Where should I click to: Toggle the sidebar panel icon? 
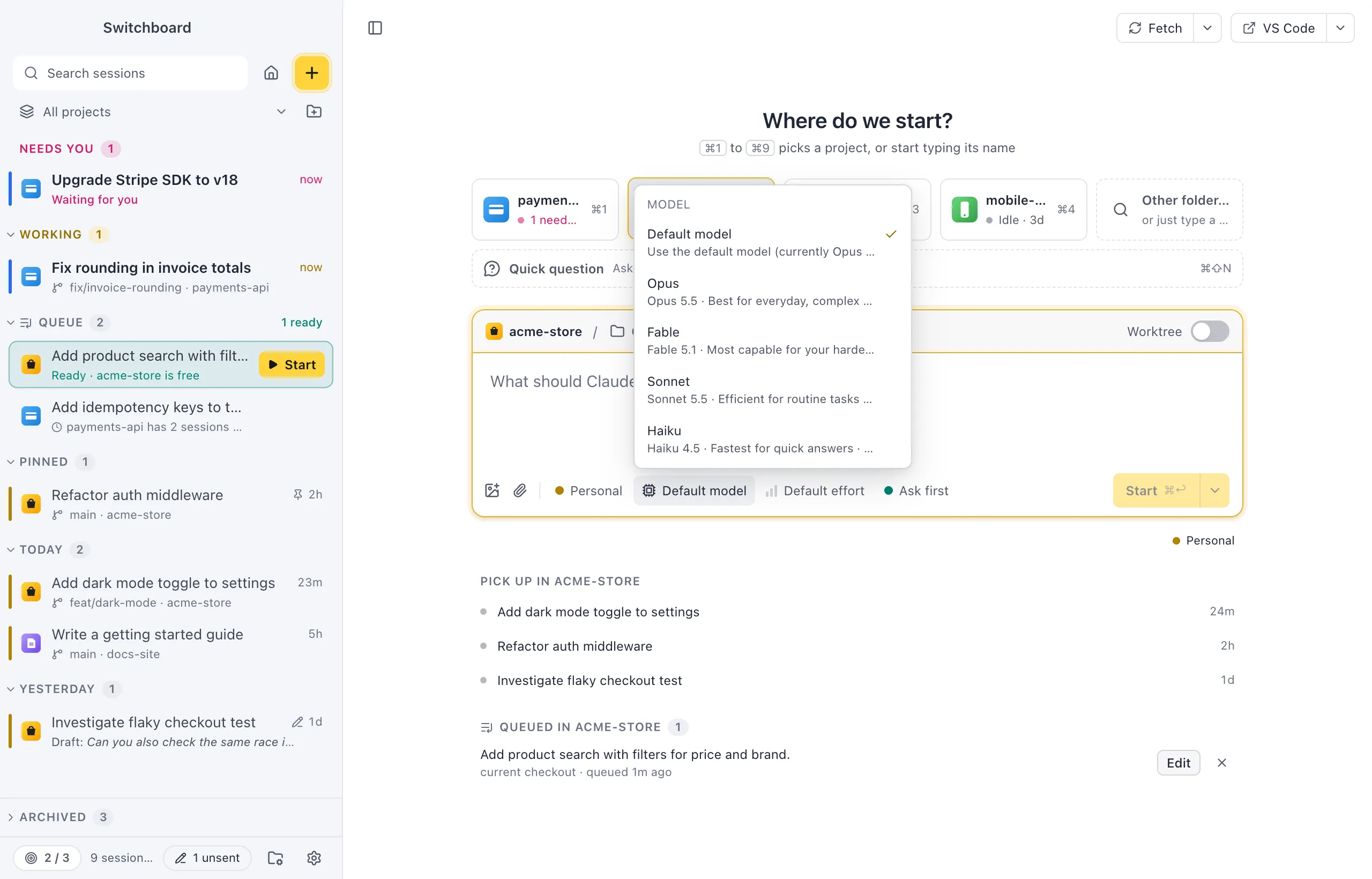(375, 28)
